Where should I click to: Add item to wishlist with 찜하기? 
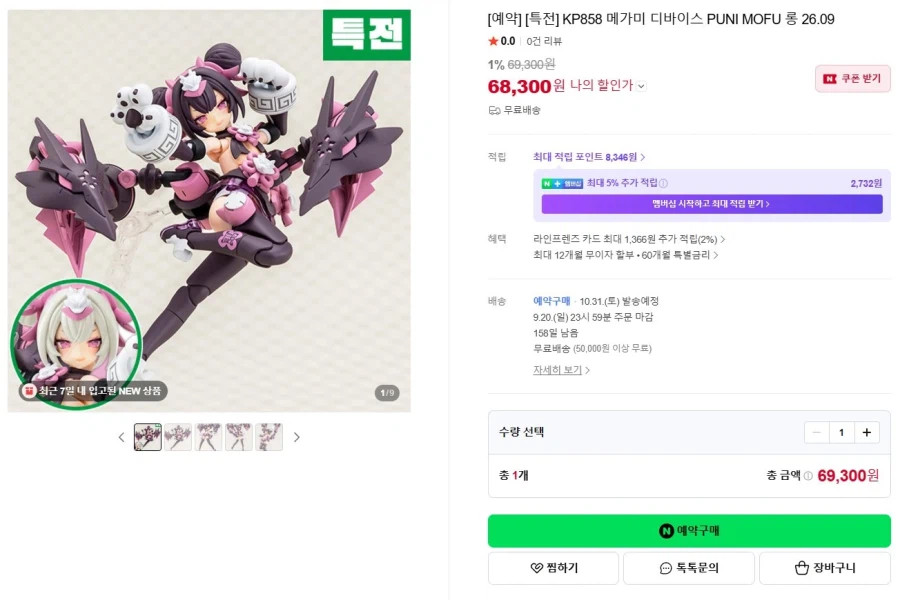click(553, 568)
